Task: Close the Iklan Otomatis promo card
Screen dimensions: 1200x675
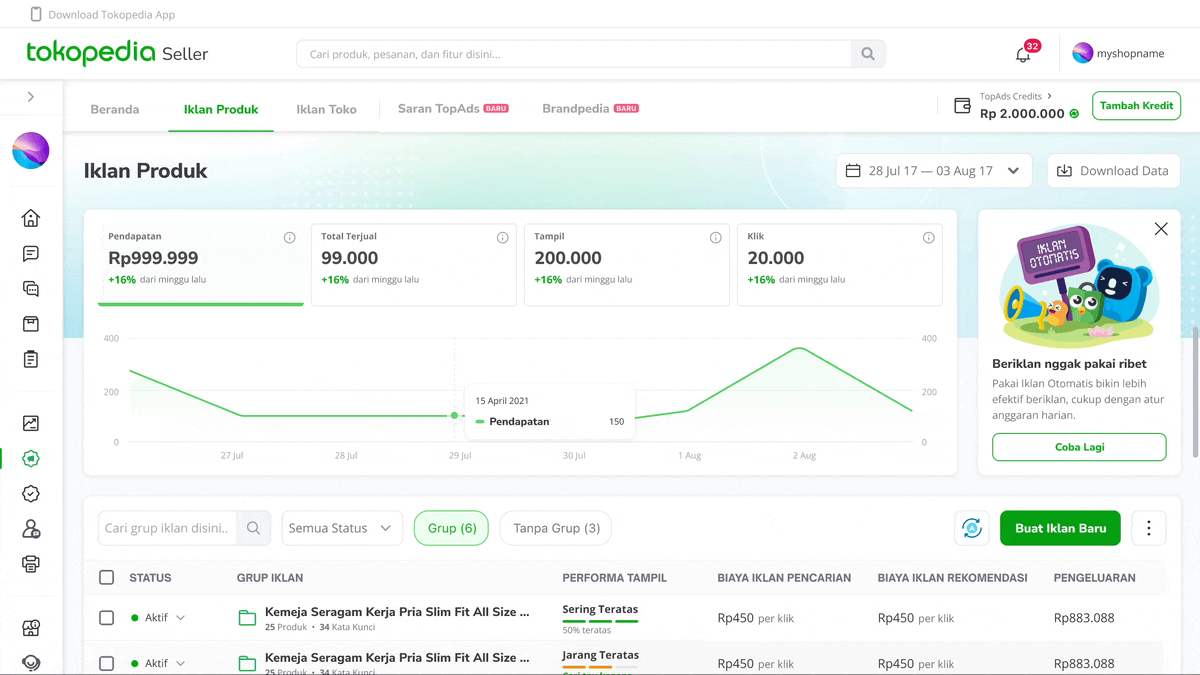Action: click(1161, 229)
